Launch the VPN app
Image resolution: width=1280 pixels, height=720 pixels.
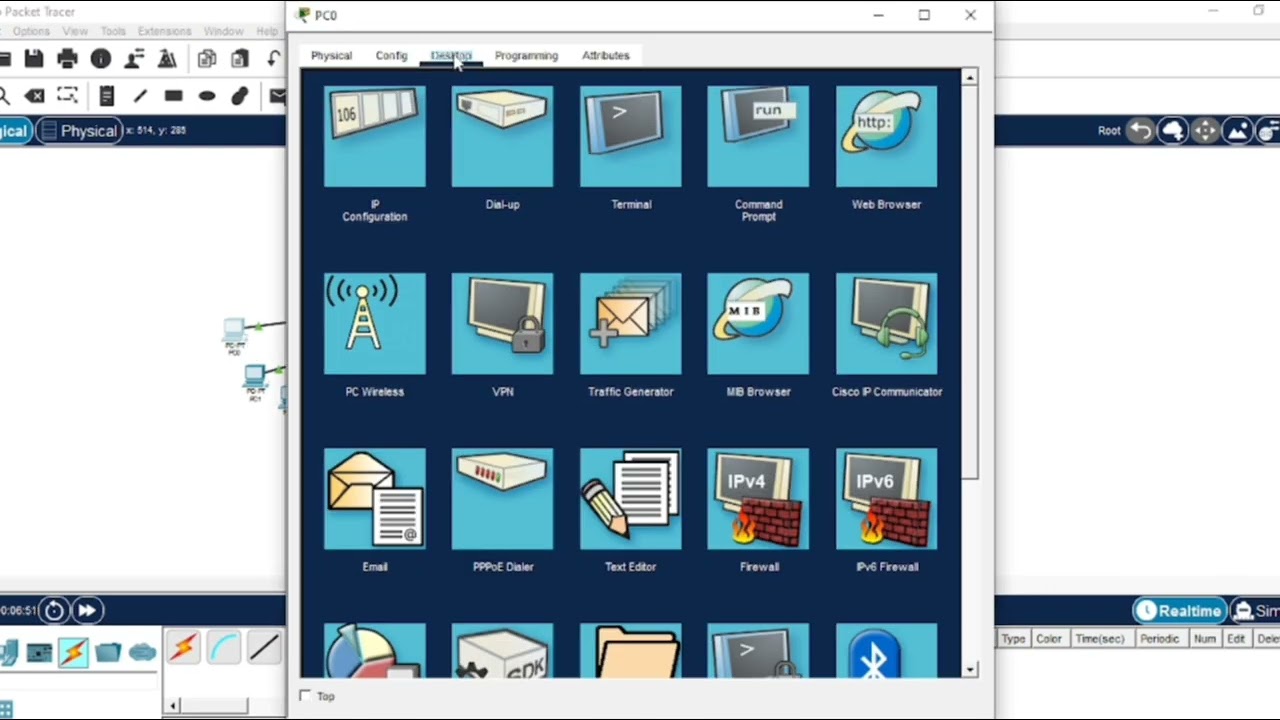[x=502, y=324]
